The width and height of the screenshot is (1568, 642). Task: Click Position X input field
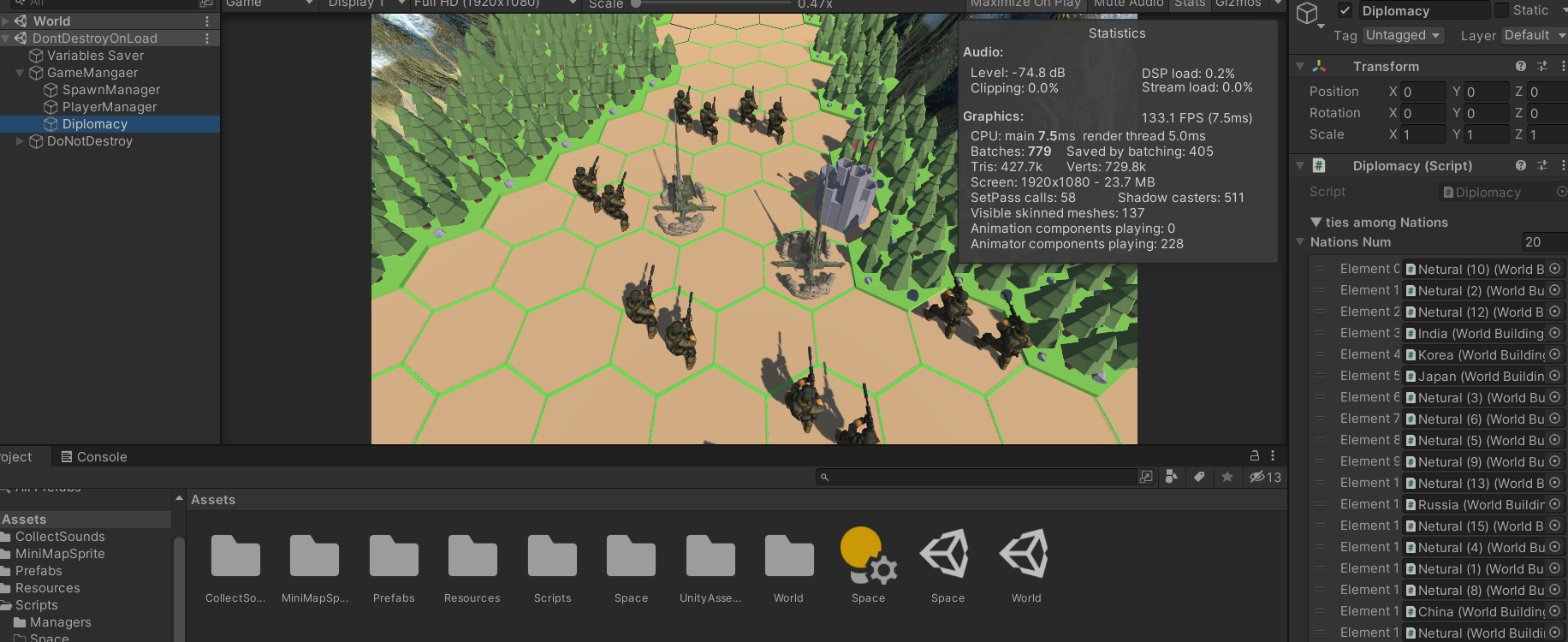point(1422,92)
